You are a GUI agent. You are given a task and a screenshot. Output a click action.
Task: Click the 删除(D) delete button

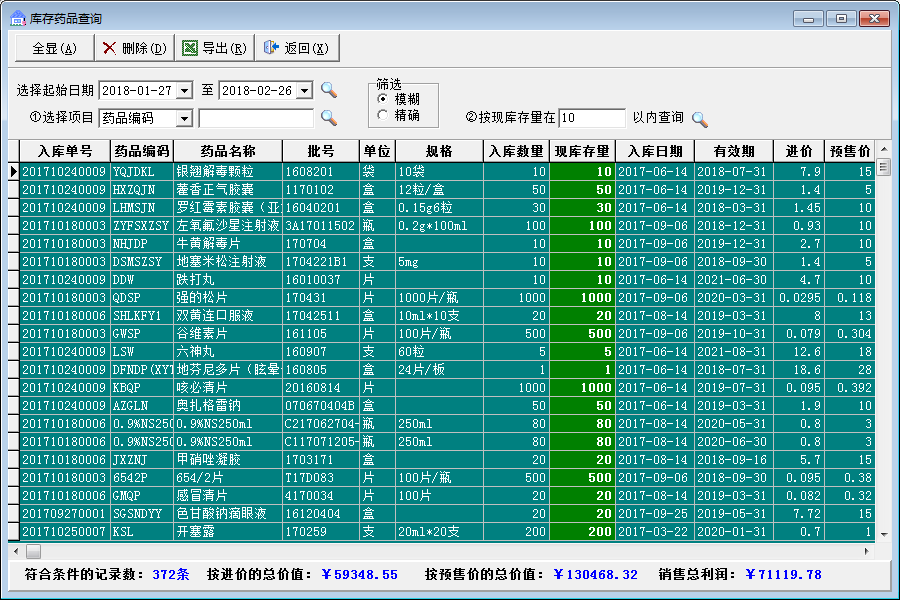135,48
